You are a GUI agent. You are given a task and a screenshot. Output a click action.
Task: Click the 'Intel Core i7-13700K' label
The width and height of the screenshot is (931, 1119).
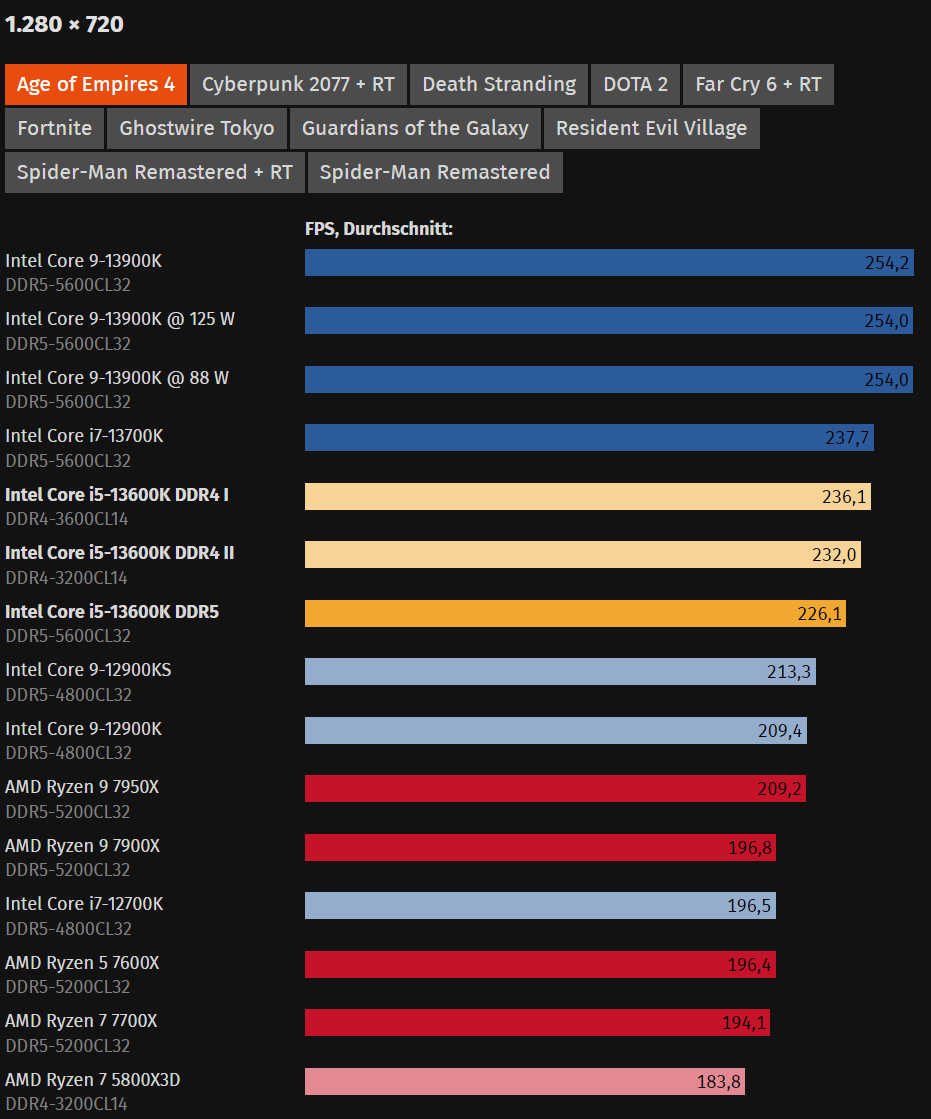[84, 436]
